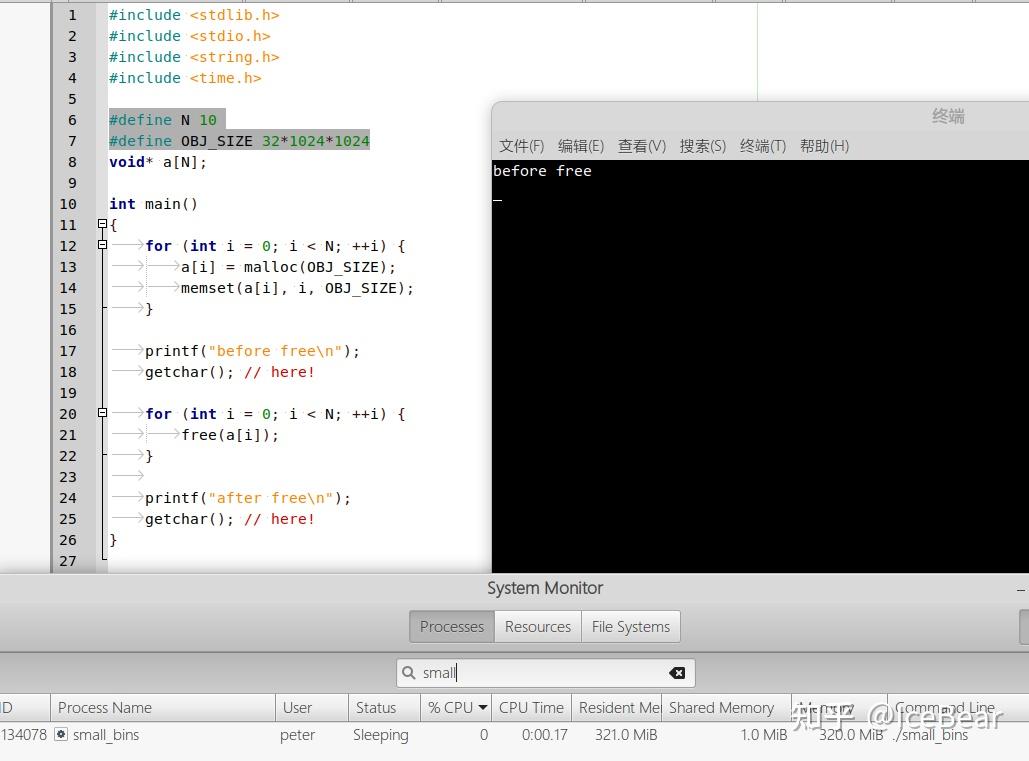Click the 'before free' output in terminal

coord(542,171)
